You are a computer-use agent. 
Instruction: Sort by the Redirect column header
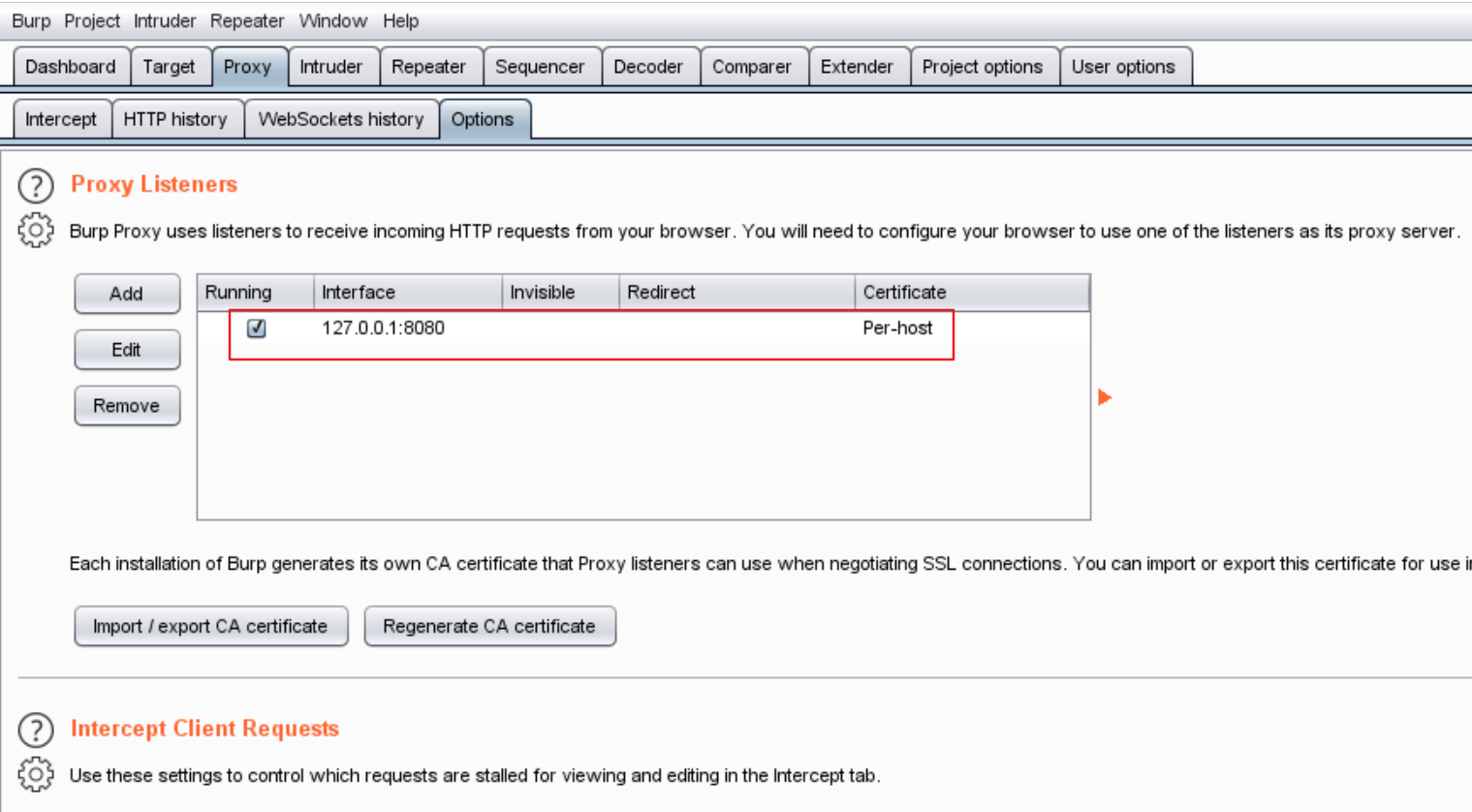pyautogui.click(x=737, y=293)
